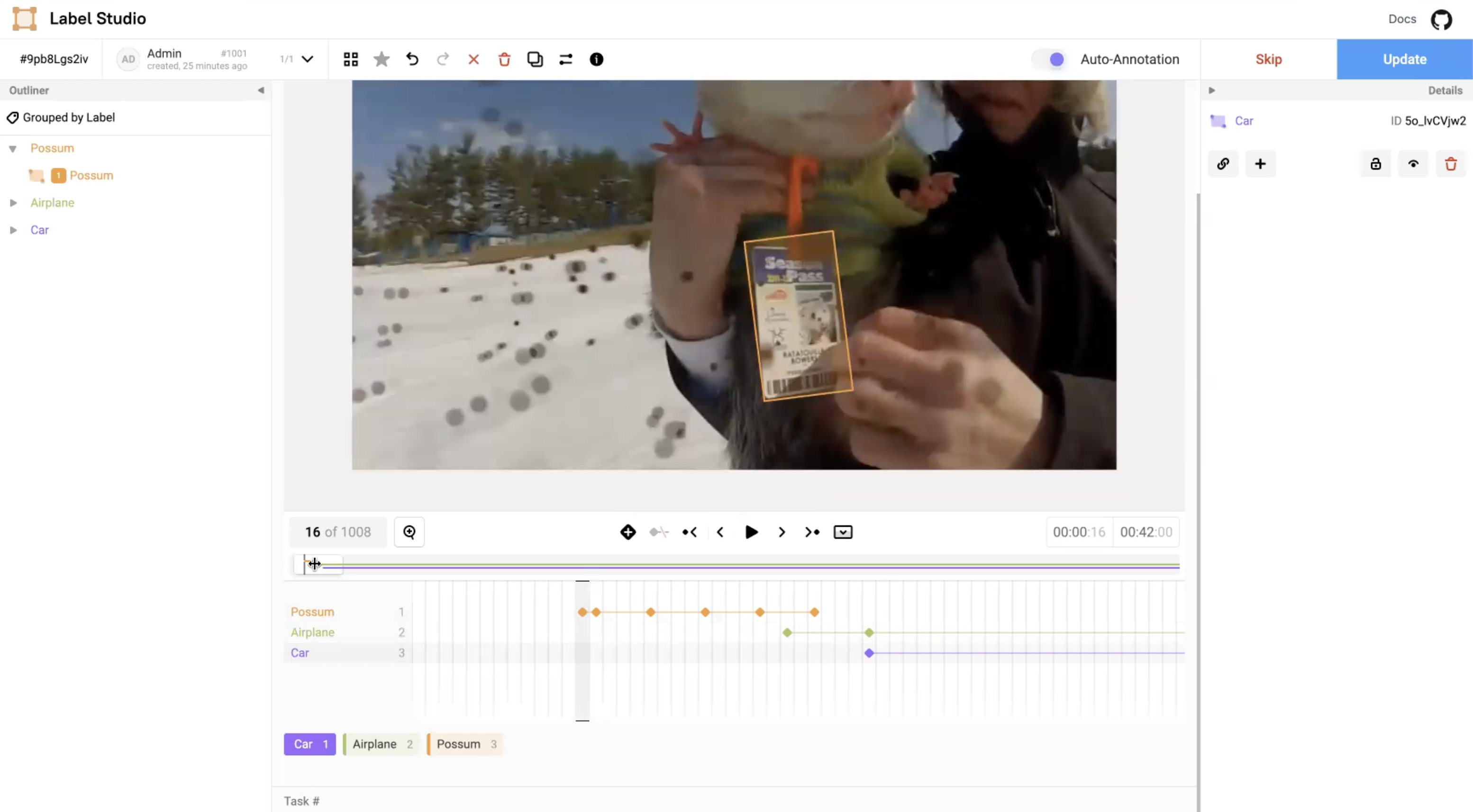Open annotation info circle icon
1473x812 pixels.
(x=596, y=59)
